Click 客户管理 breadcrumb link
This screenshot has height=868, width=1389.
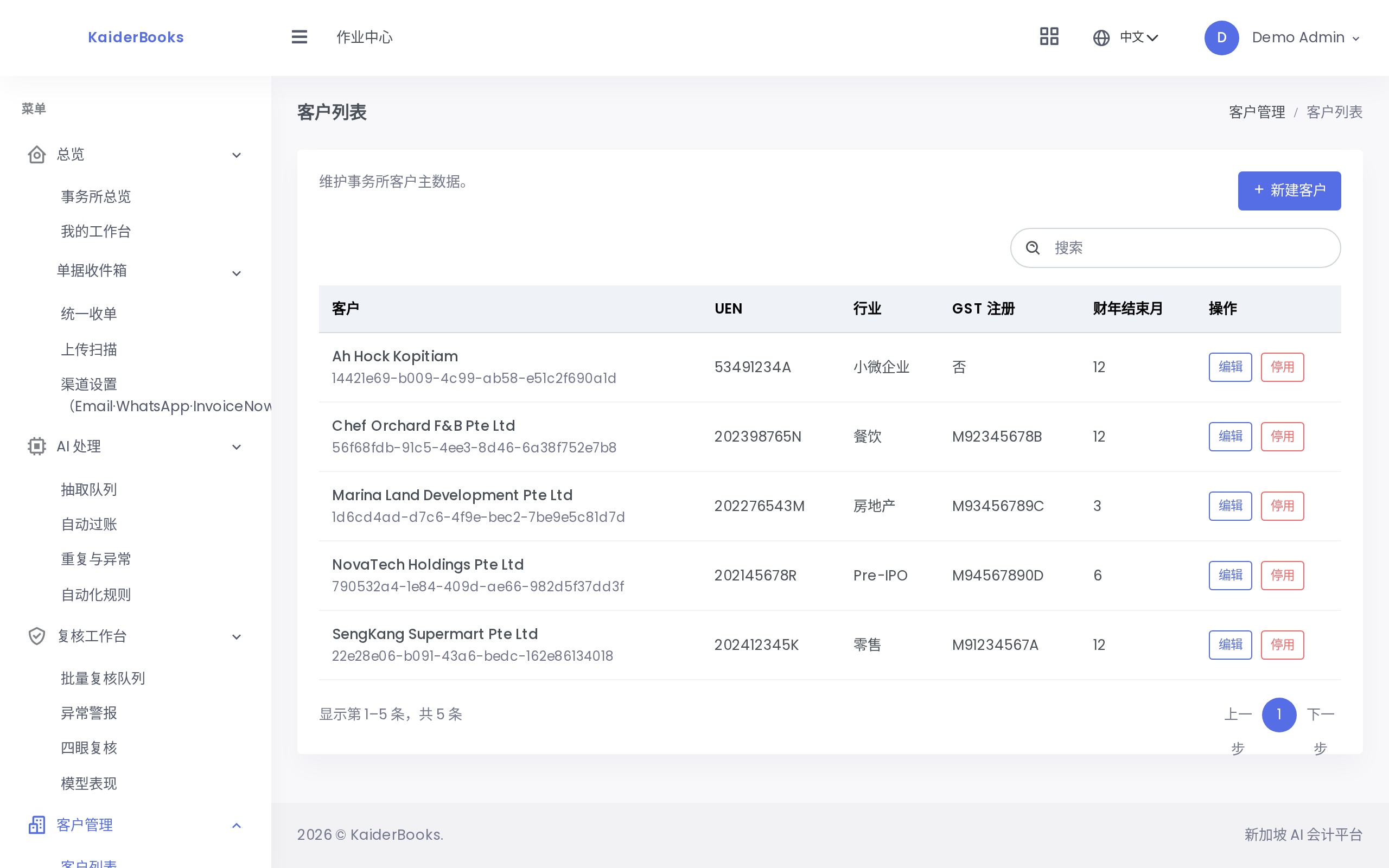[x=1257, y=112]
